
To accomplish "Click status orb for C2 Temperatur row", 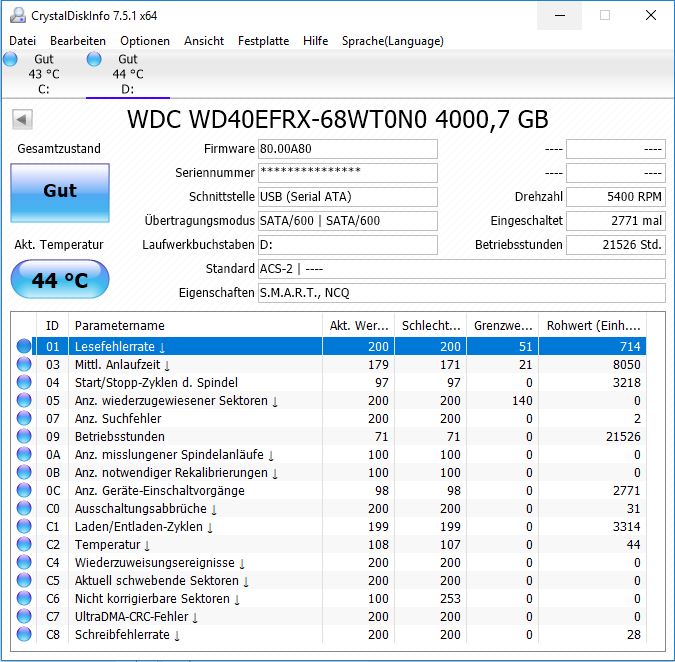I will pos(24,544).
